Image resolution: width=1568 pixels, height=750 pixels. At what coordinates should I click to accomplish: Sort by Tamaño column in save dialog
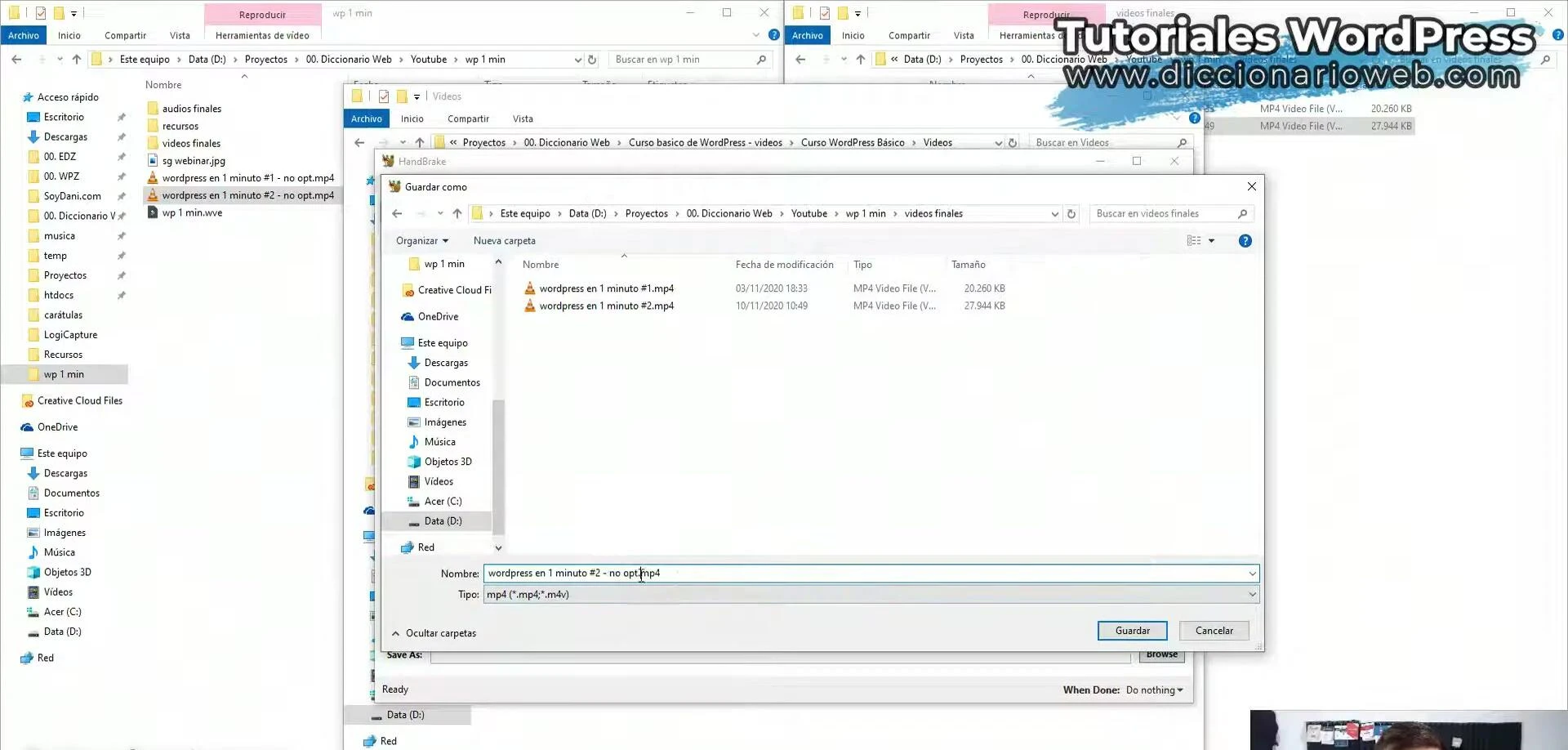click(x=968, y=265)
